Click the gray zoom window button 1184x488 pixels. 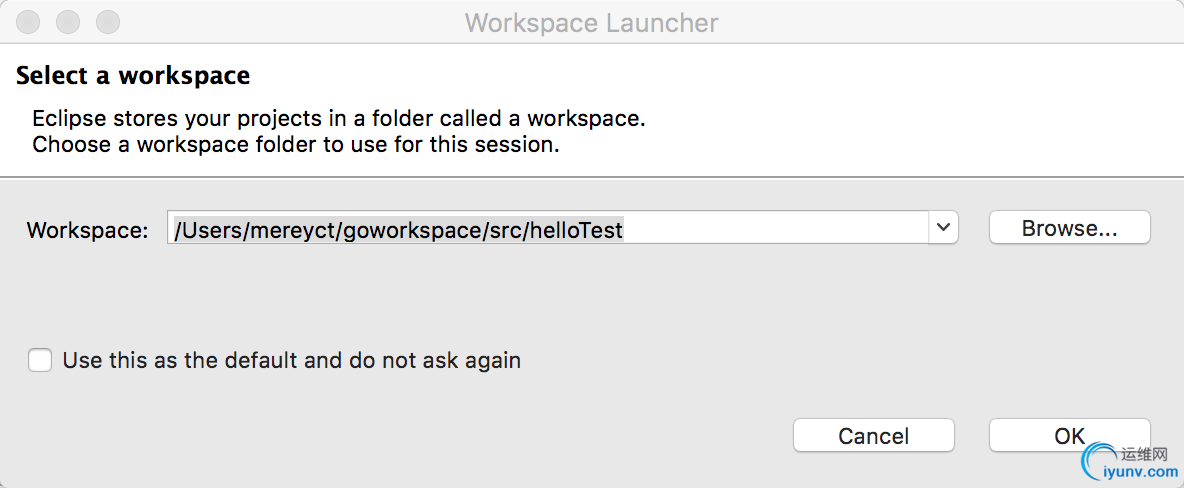[108, 22]
